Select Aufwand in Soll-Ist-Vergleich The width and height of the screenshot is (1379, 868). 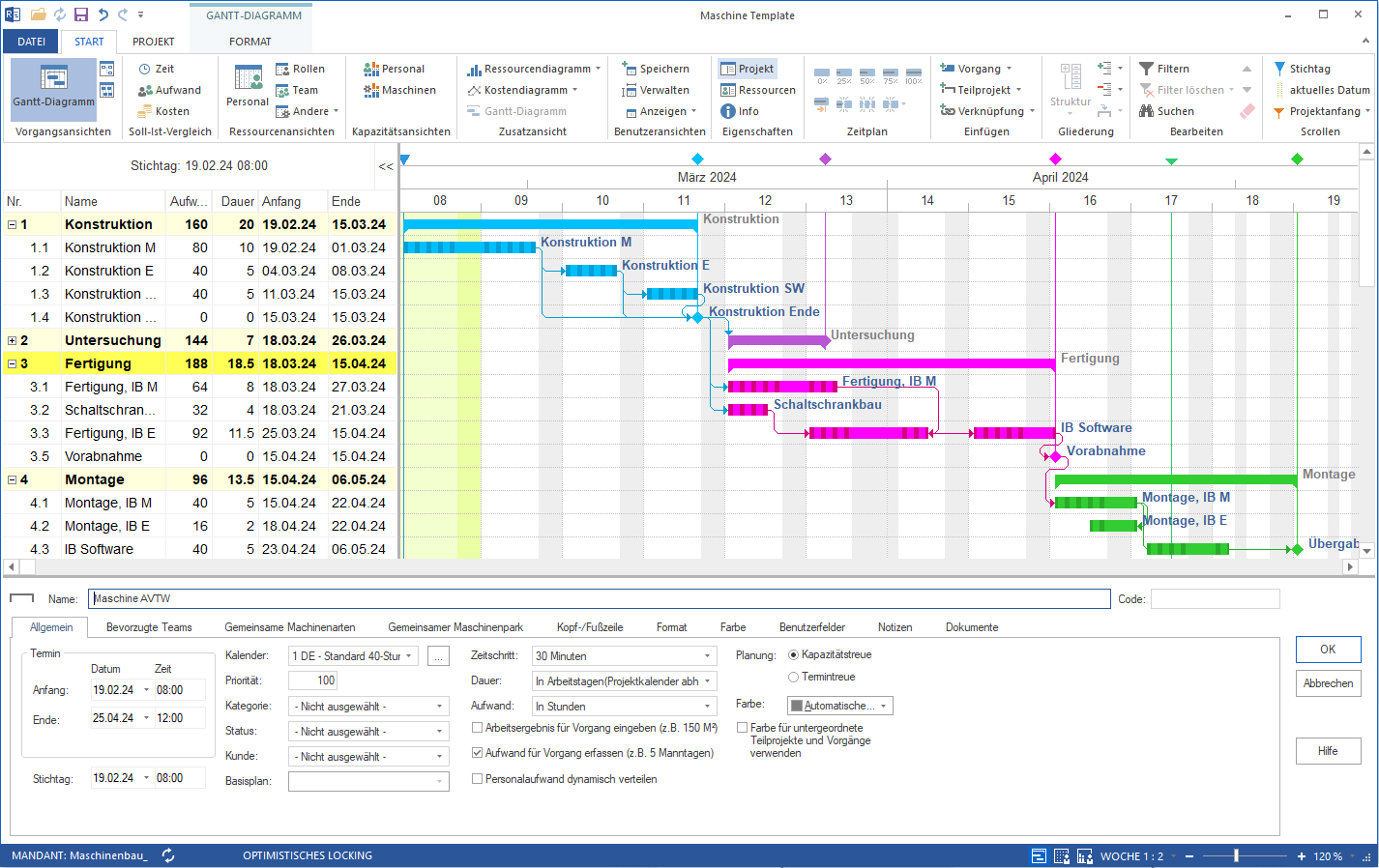(x=169, y=90)
